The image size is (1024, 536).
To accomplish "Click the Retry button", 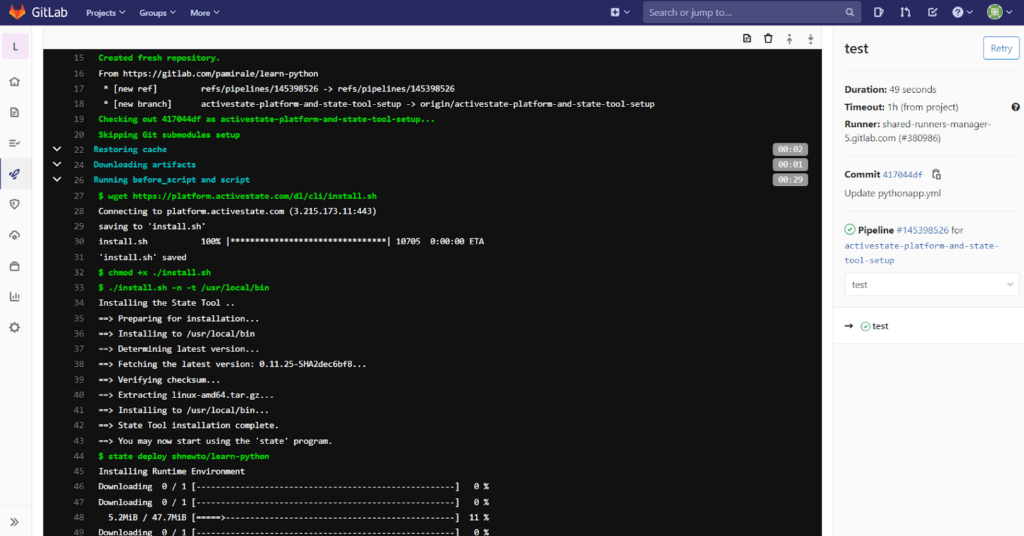I will coord(1001,48).
